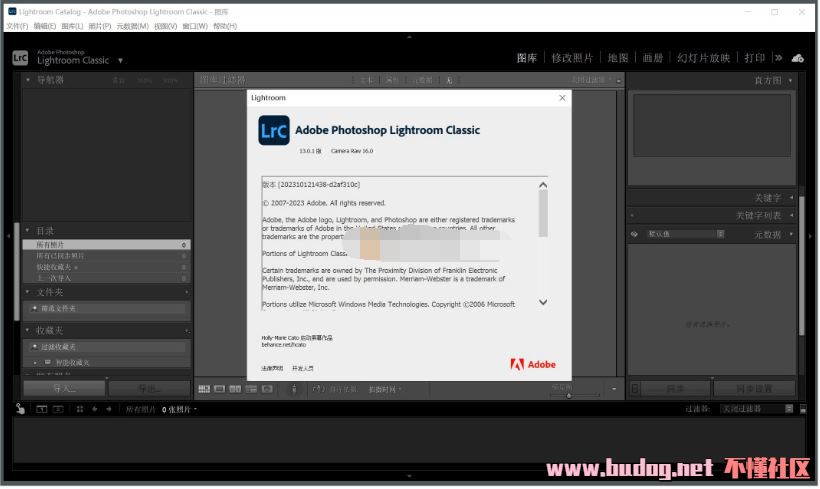Image resolution: width=820 pixels, height=489 pixels.
Task: Collapse the Metadata (元数据) panel
Action: pos(792,235)
